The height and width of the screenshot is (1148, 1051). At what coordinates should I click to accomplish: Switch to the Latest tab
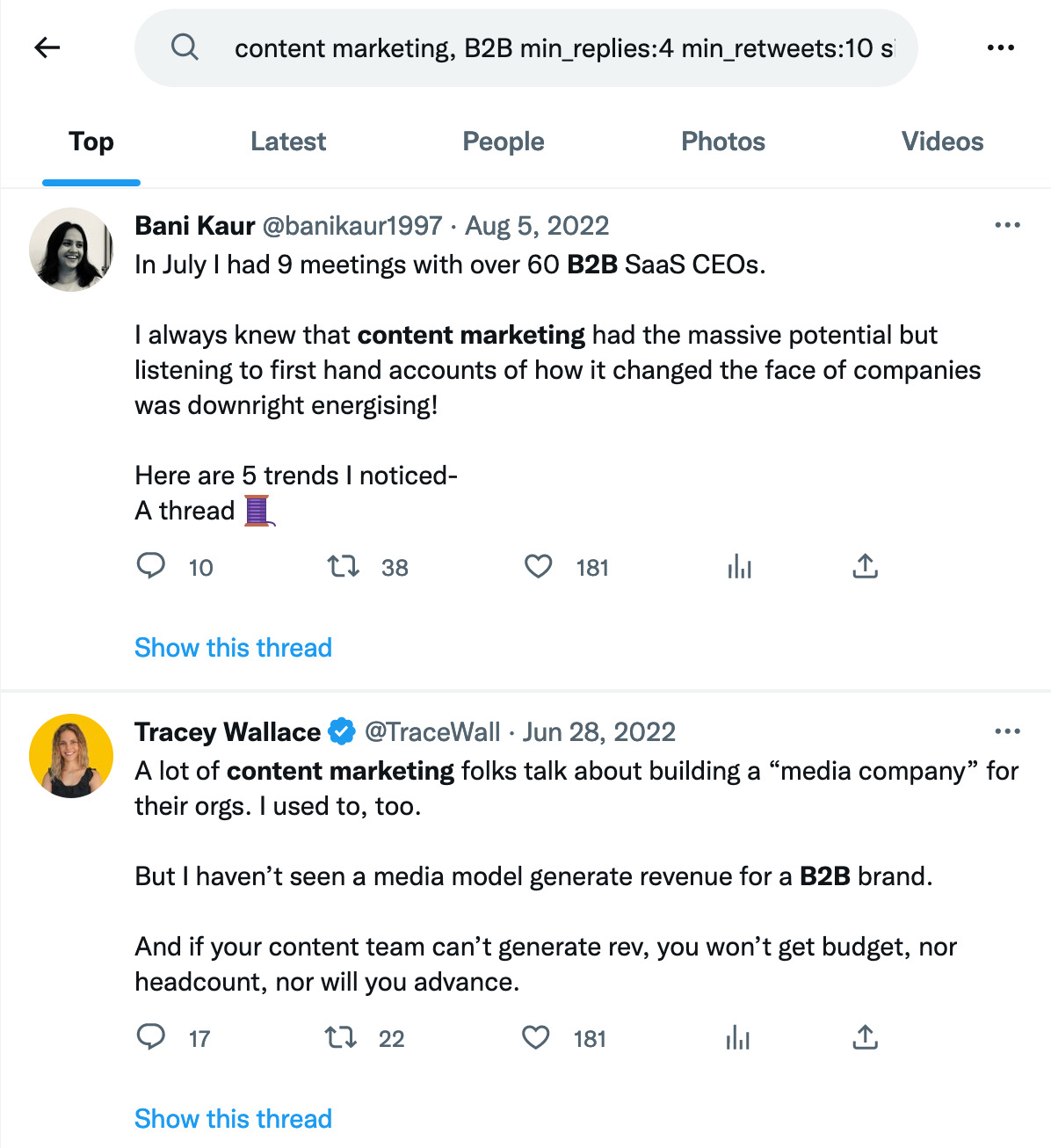point(288,142)
